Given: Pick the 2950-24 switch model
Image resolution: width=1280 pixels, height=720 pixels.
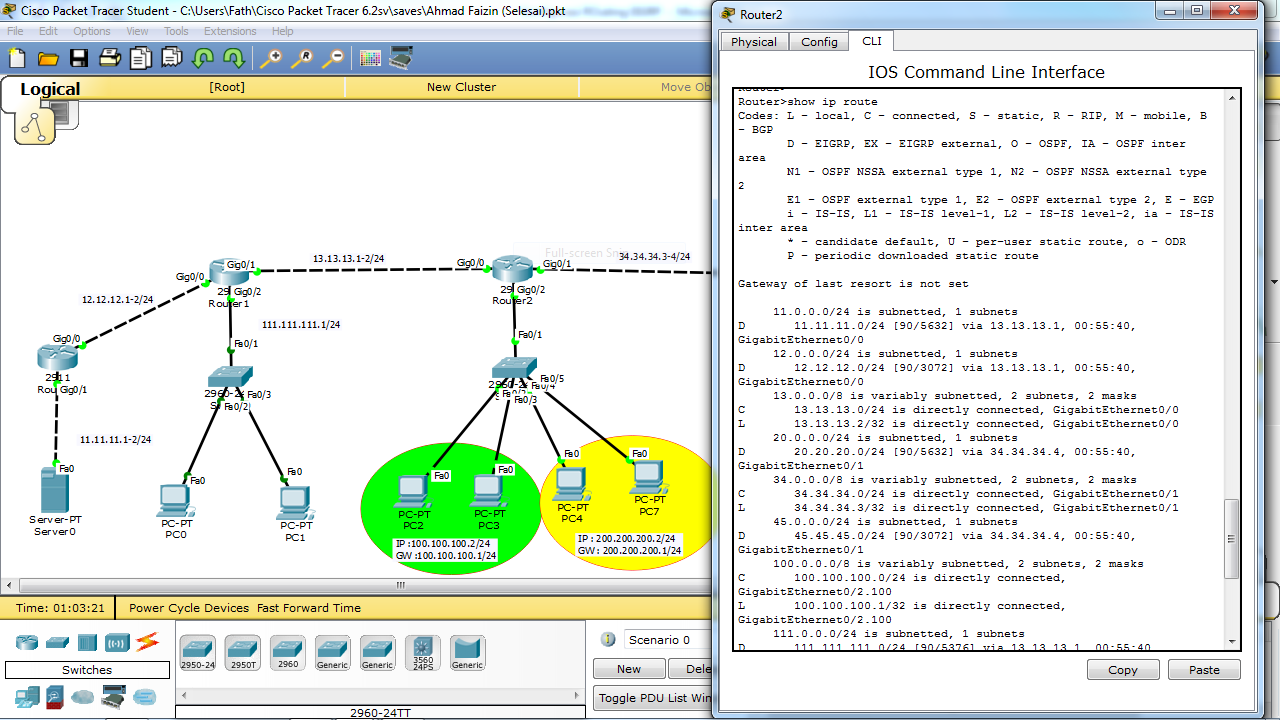Looking at the screenshot, I should click(x=197, y=652).
